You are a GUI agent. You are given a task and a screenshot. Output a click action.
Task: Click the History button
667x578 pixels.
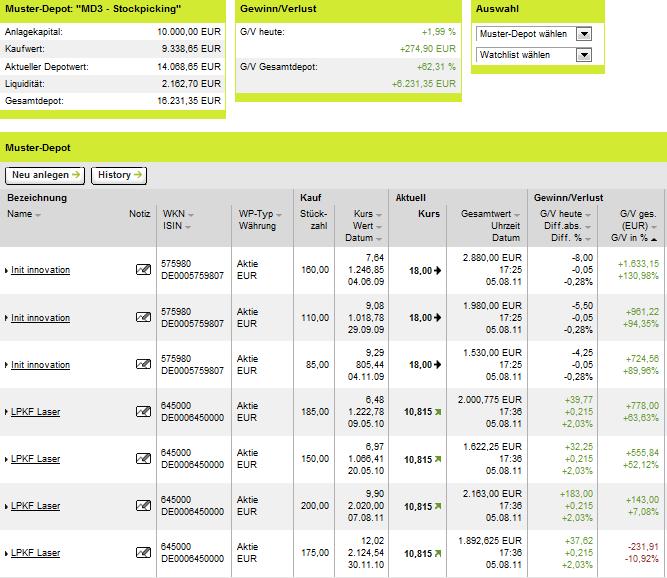coord(119,175)
